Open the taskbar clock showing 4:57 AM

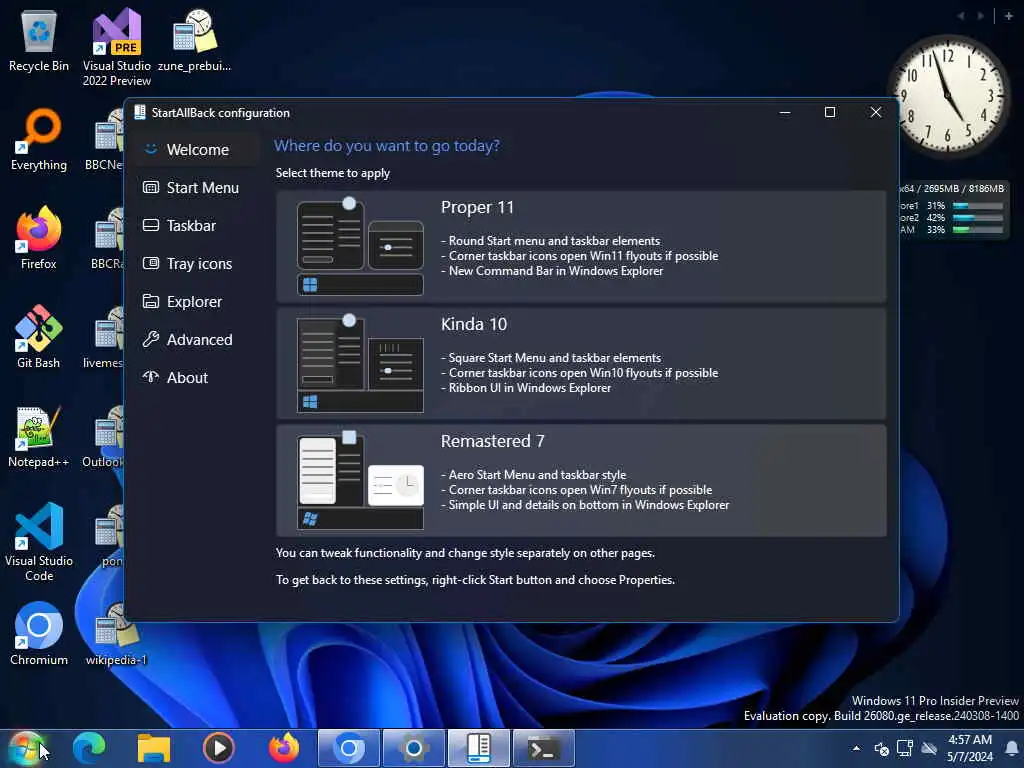970,748
